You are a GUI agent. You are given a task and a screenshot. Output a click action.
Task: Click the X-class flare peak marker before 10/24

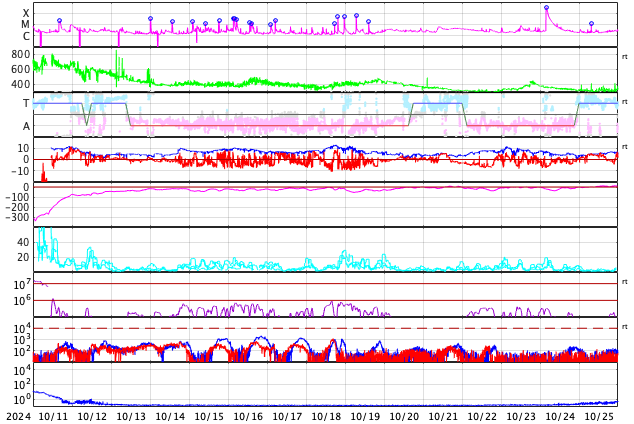pyautogui.click(x=546, y=8)
